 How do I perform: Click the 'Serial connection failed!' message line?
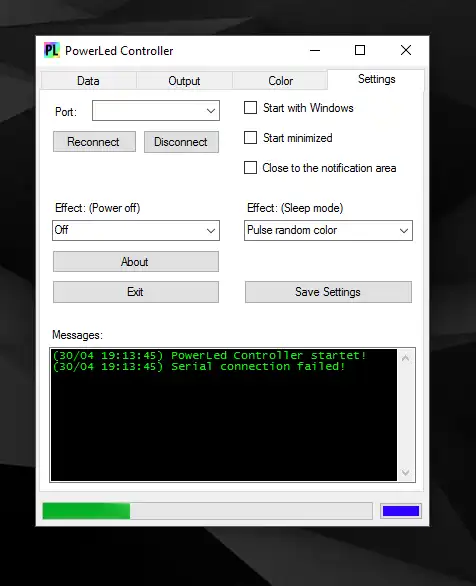pyautogui.click(x=199, y=366)
